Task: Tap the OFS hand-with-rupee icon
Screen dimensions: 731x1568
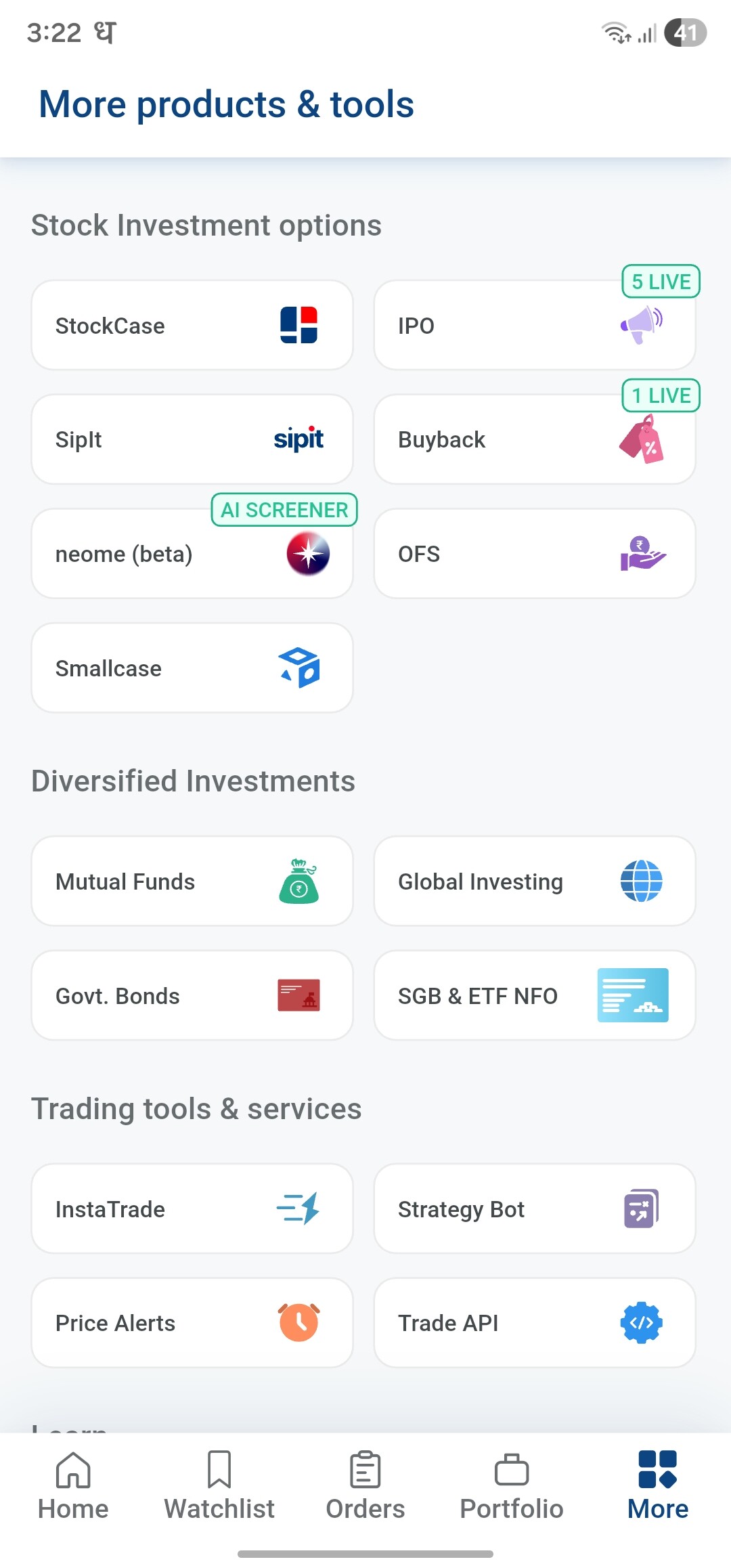Action: [x=642, y=553]
